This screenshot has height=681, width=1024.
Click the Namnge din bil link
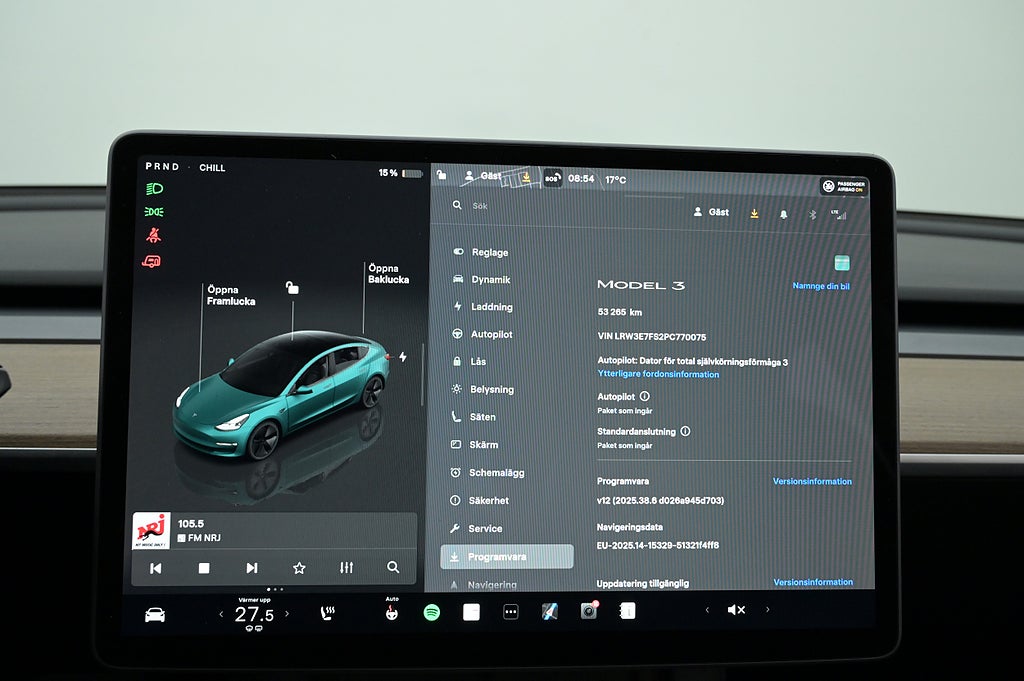(821, 286)
